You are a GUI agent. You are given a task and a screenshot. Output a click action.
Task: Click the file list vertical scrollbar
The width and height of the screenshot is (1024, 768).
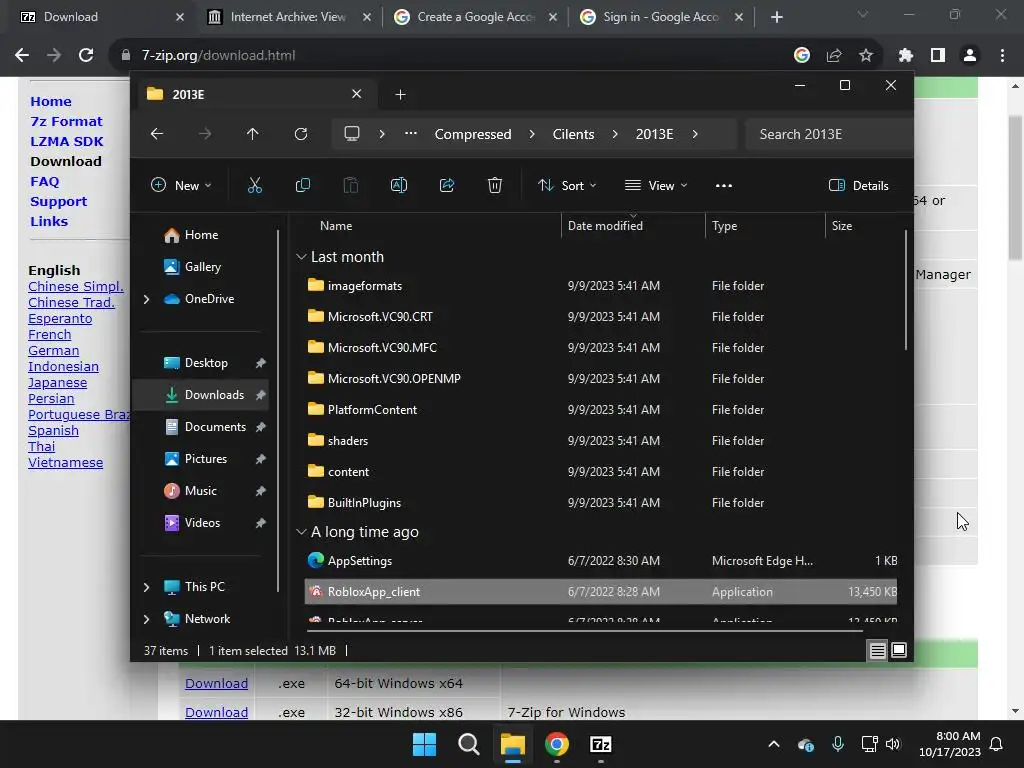(906, 290)
